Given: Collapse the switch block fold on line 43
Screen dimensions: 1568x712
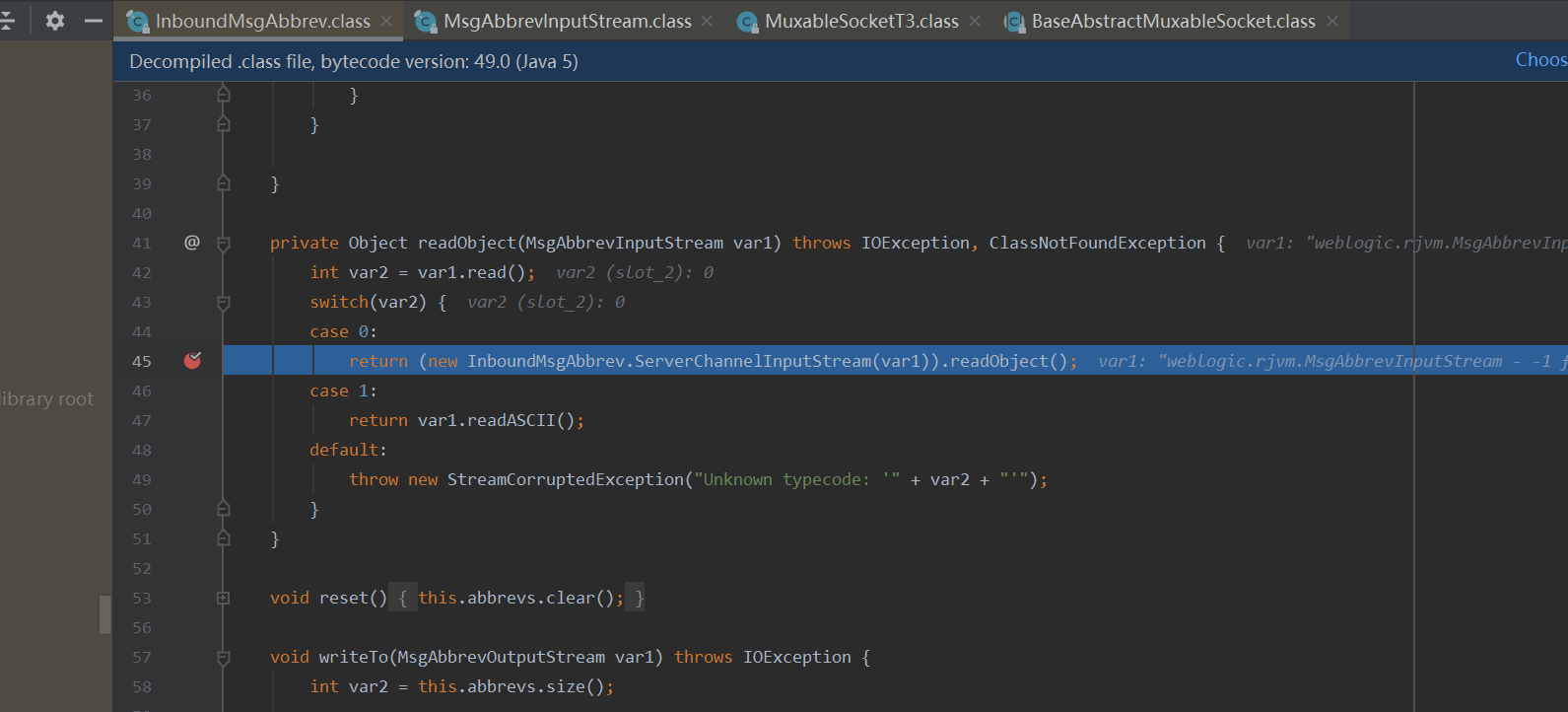Looking at the screenshot, I should pyautogui.click(x=224, y=302).
